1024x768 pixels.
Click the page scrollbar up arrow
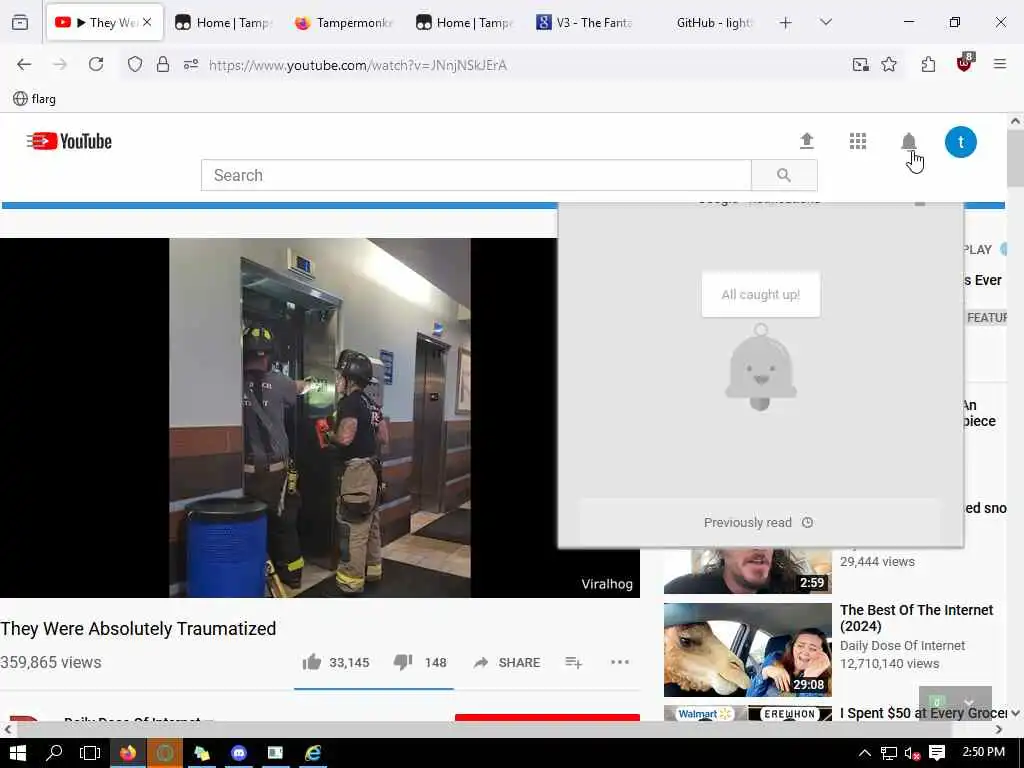1015,121
